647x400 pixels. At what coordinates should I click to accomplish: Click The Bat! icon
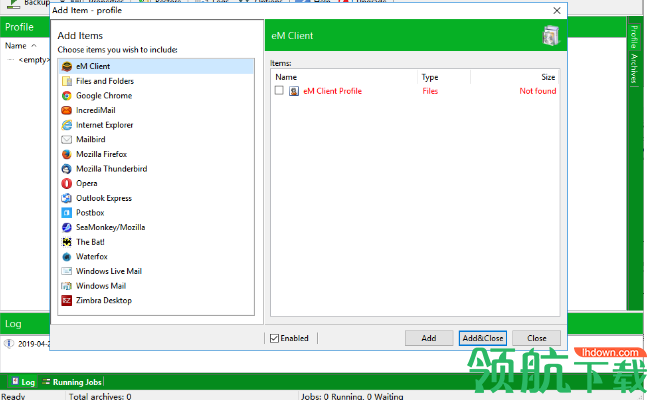(66, 242)
